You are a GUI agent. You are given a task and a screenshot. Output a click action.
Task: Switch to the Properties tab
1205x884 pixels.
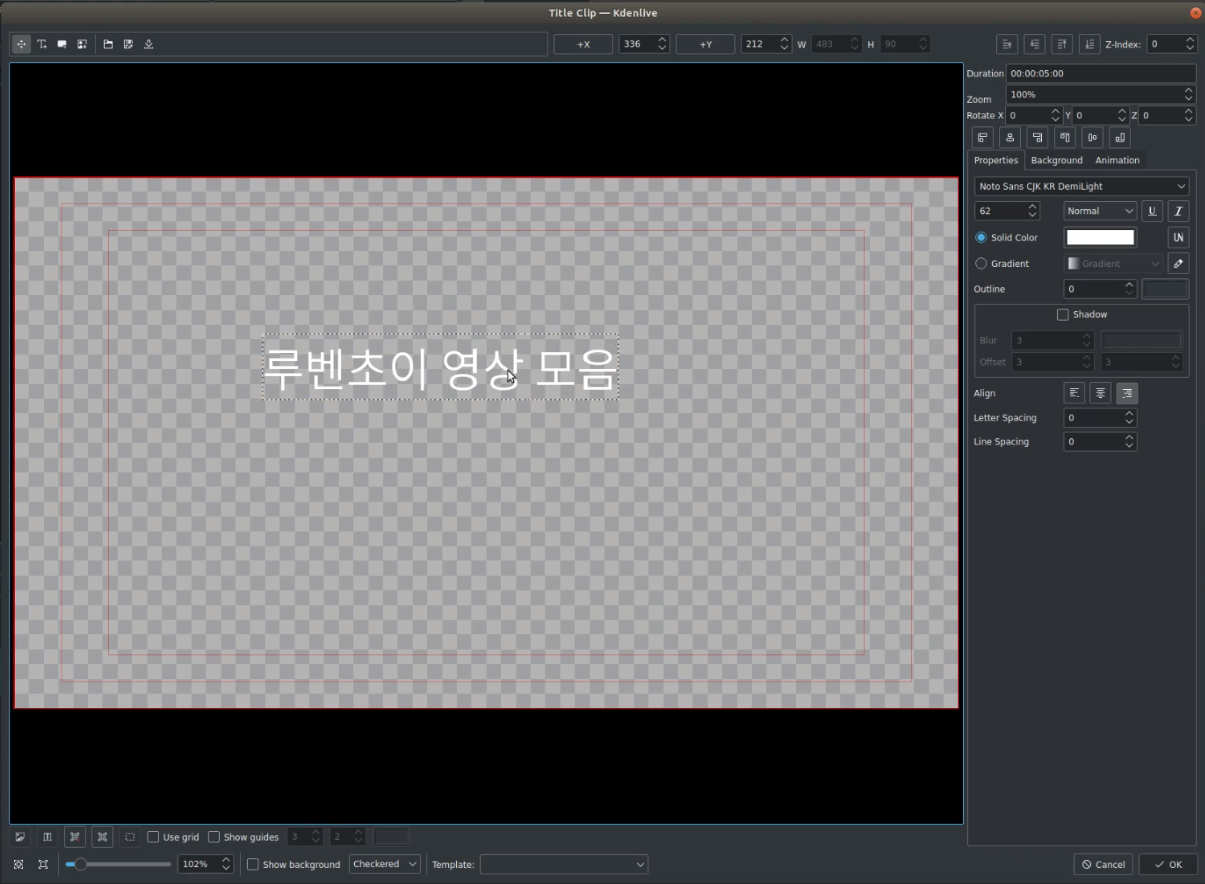coord(996,160)
